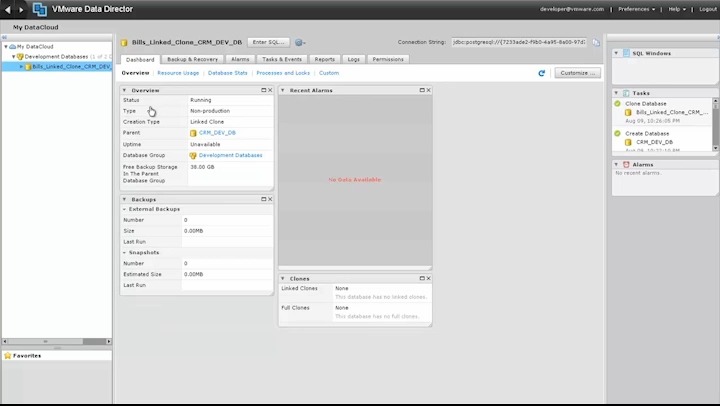This screenshot has height=406, width=720.
Task: Collapse the Tasks side panel
Action: 616,93
